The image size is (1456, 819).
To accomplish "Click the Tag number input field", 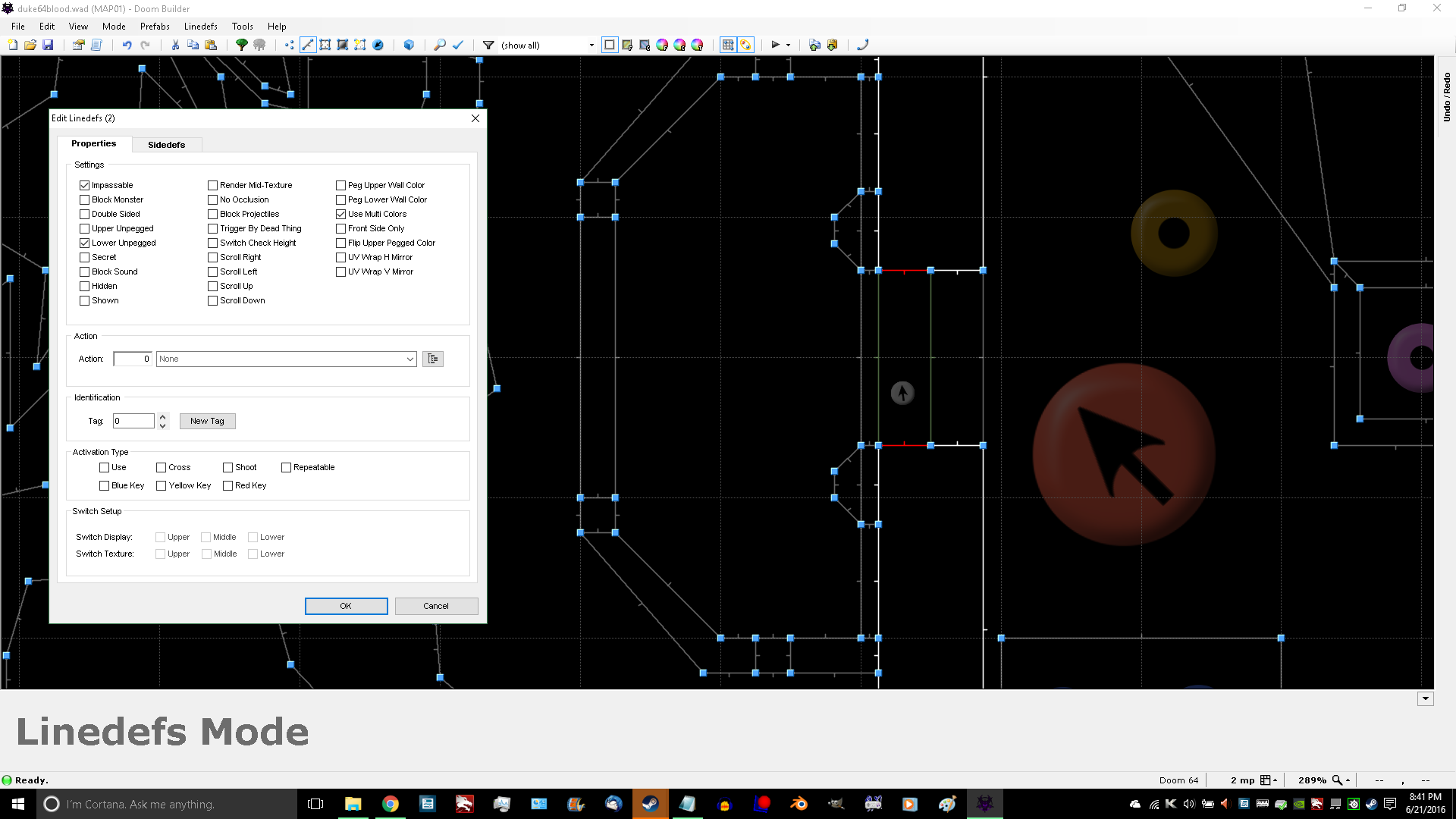I will click(133, 421).
